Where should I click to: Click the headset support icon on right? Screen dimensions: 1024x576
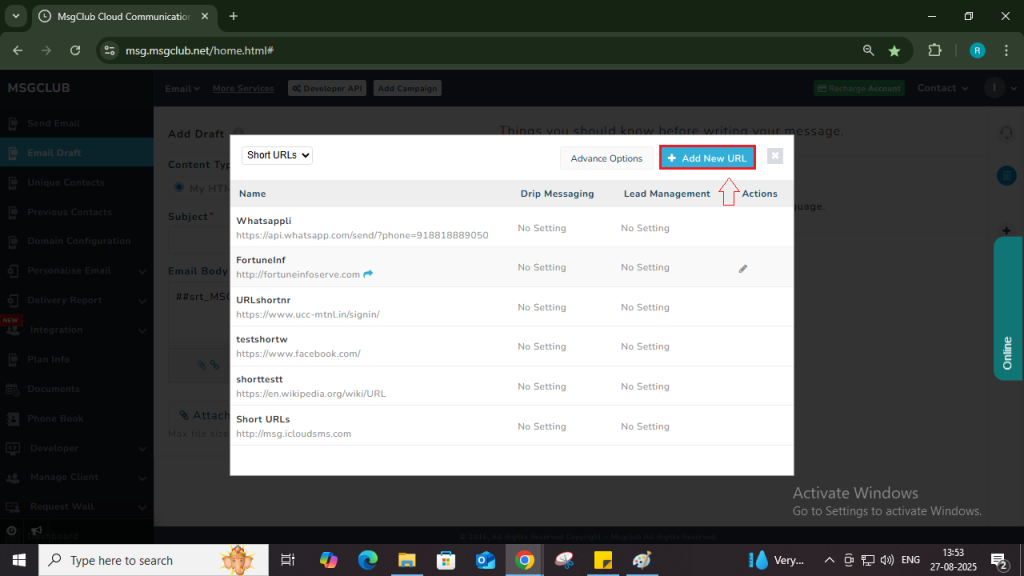tap(1006, 133)
